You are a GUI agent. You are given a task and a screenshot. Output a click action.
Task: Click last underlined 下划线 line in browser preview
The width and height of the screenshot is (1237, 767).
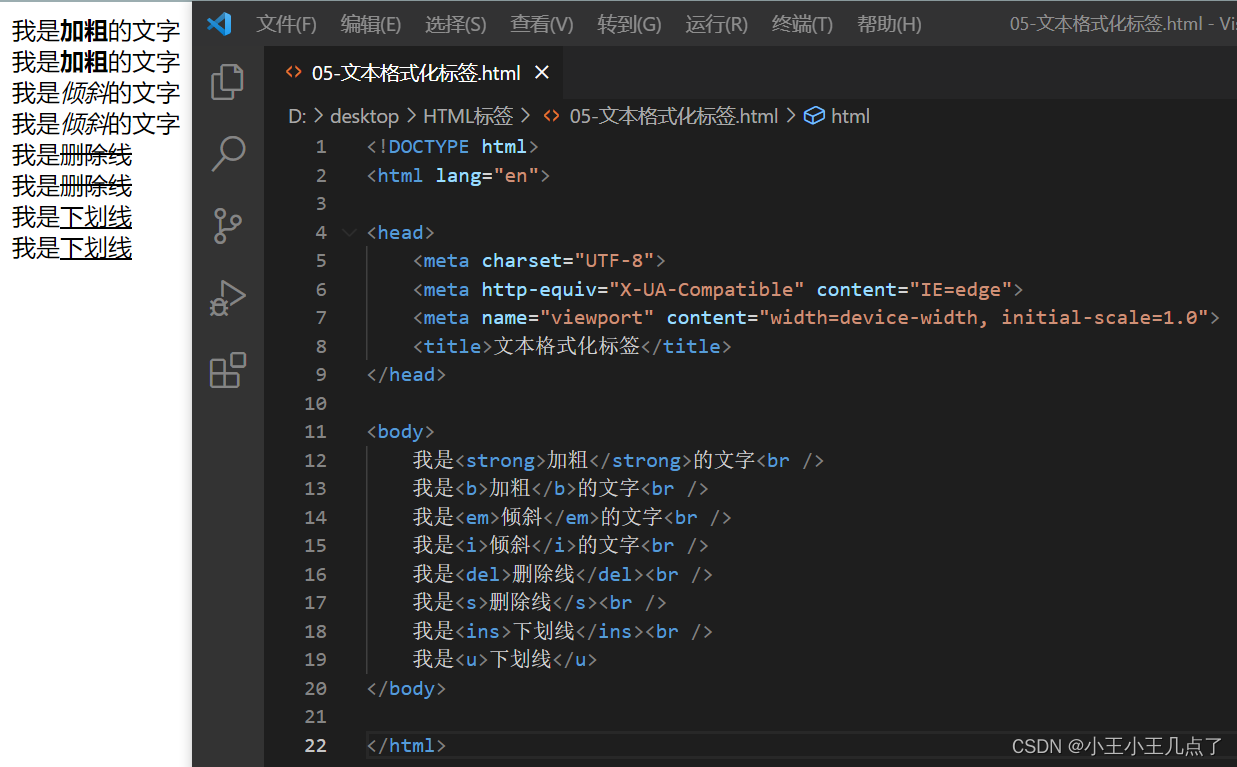tap(72, 249)
